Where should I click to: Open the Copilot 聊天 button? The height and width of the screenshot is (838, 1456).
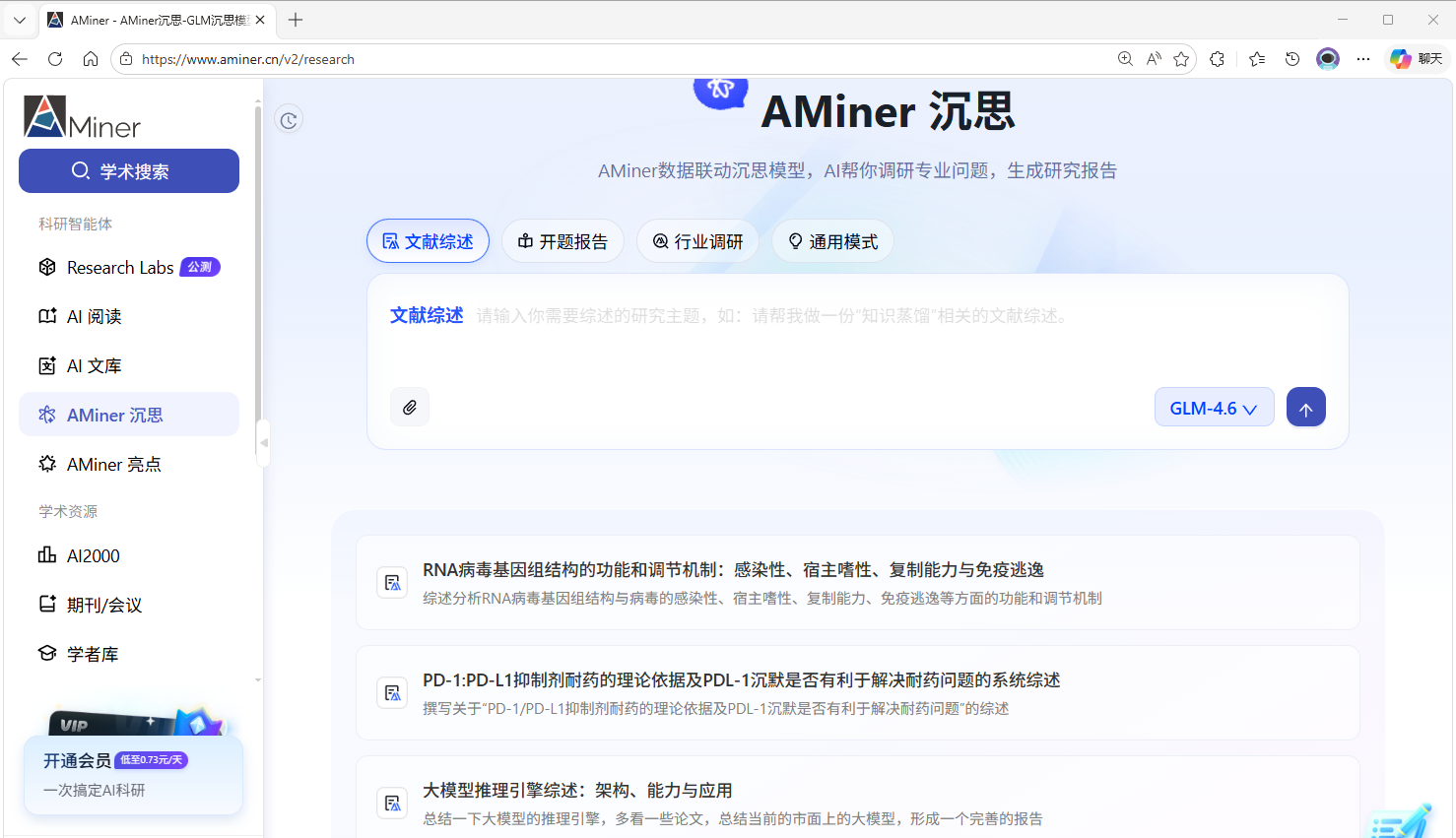[x=1417, y=59]
